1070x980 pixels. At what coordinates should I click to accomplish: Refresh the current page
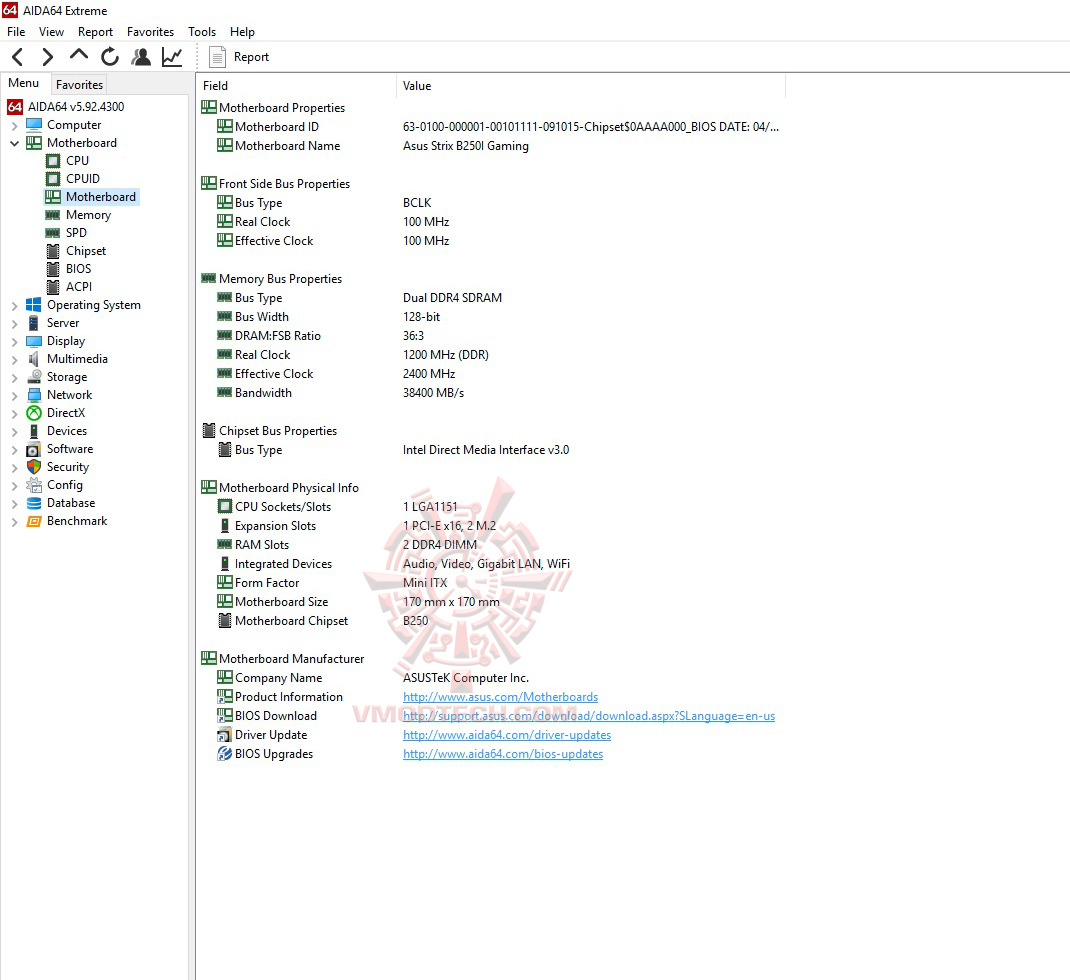(110, 57)
